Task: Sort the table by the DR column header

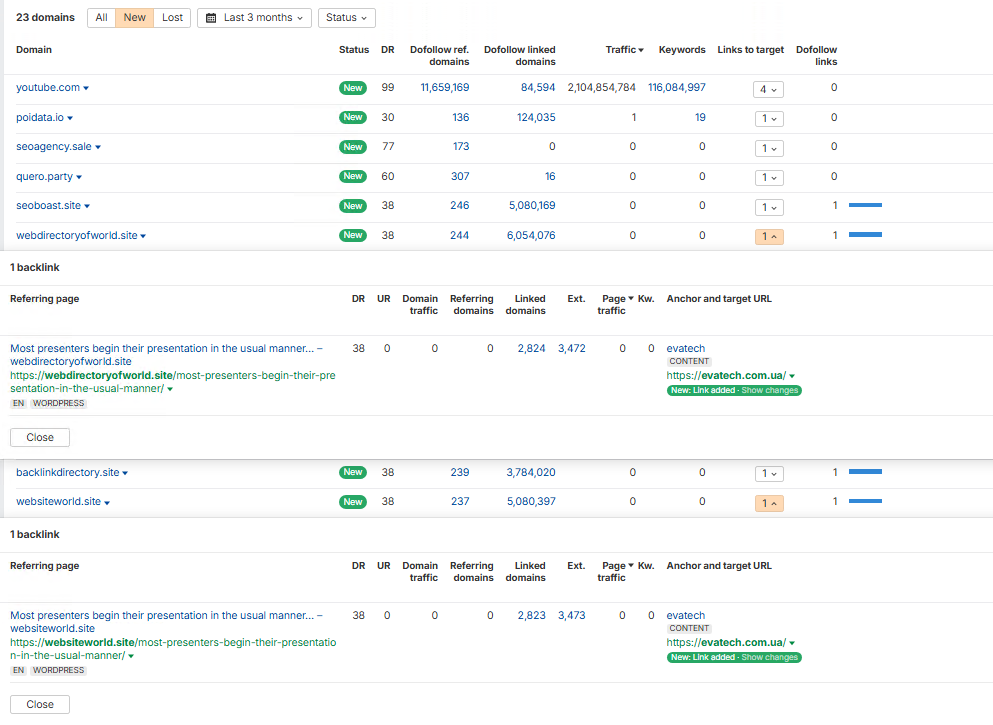Action: click(387, 50)
